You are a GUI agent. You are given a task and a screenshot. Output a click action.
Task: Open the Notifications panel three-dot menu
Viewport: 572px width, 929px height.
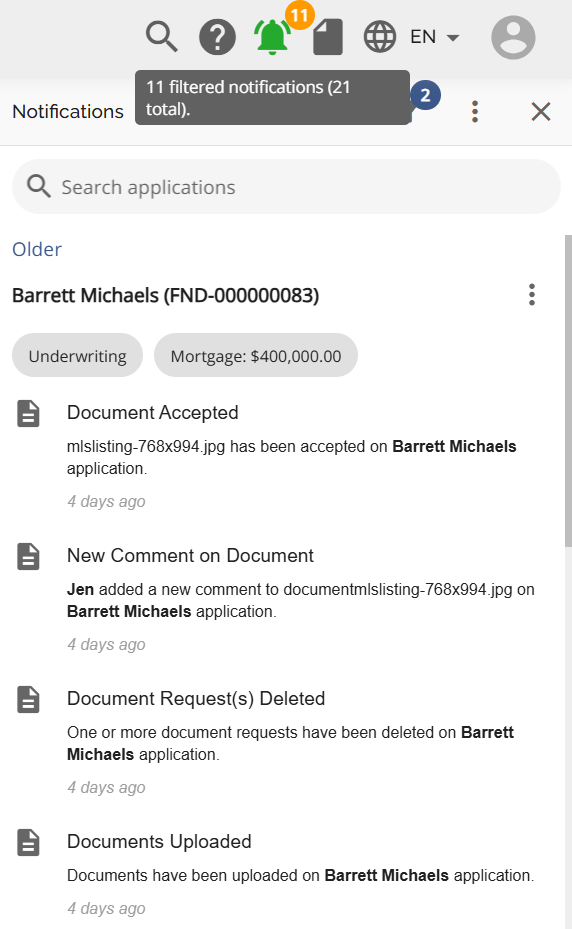475,111
